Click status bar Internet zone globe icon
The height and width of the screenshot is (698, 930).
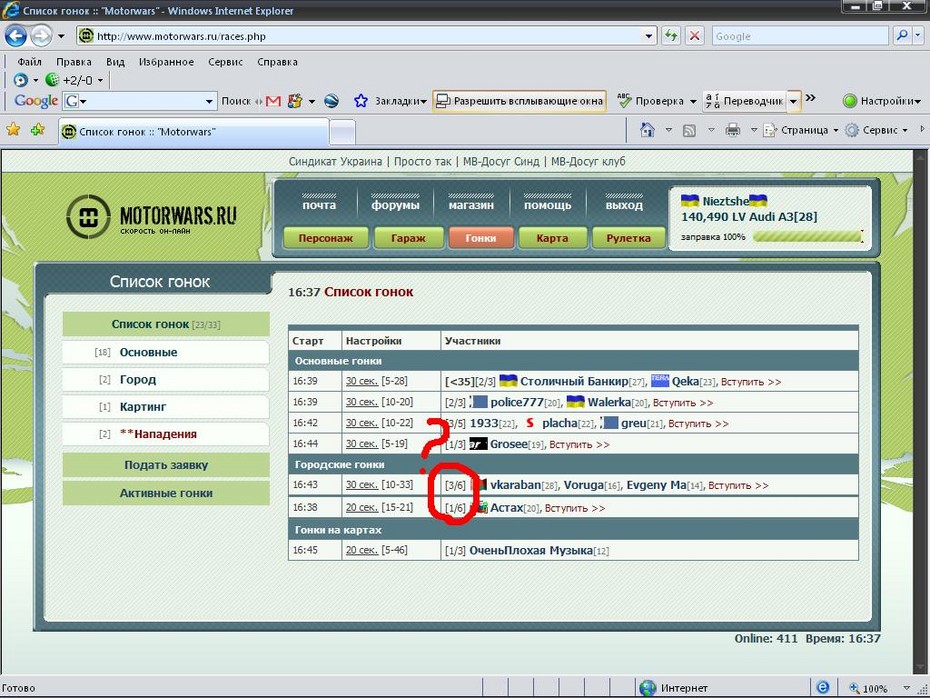tap(647, 688)
